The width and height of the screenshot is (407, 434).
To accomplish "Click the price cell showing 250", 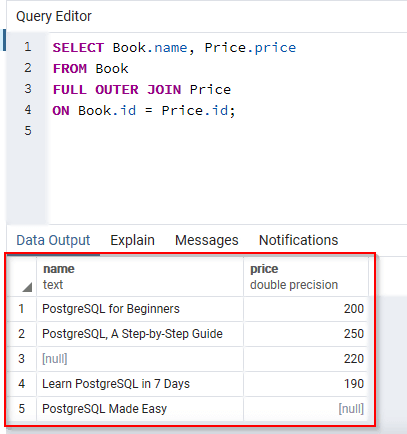I will [x=306, y=334].
